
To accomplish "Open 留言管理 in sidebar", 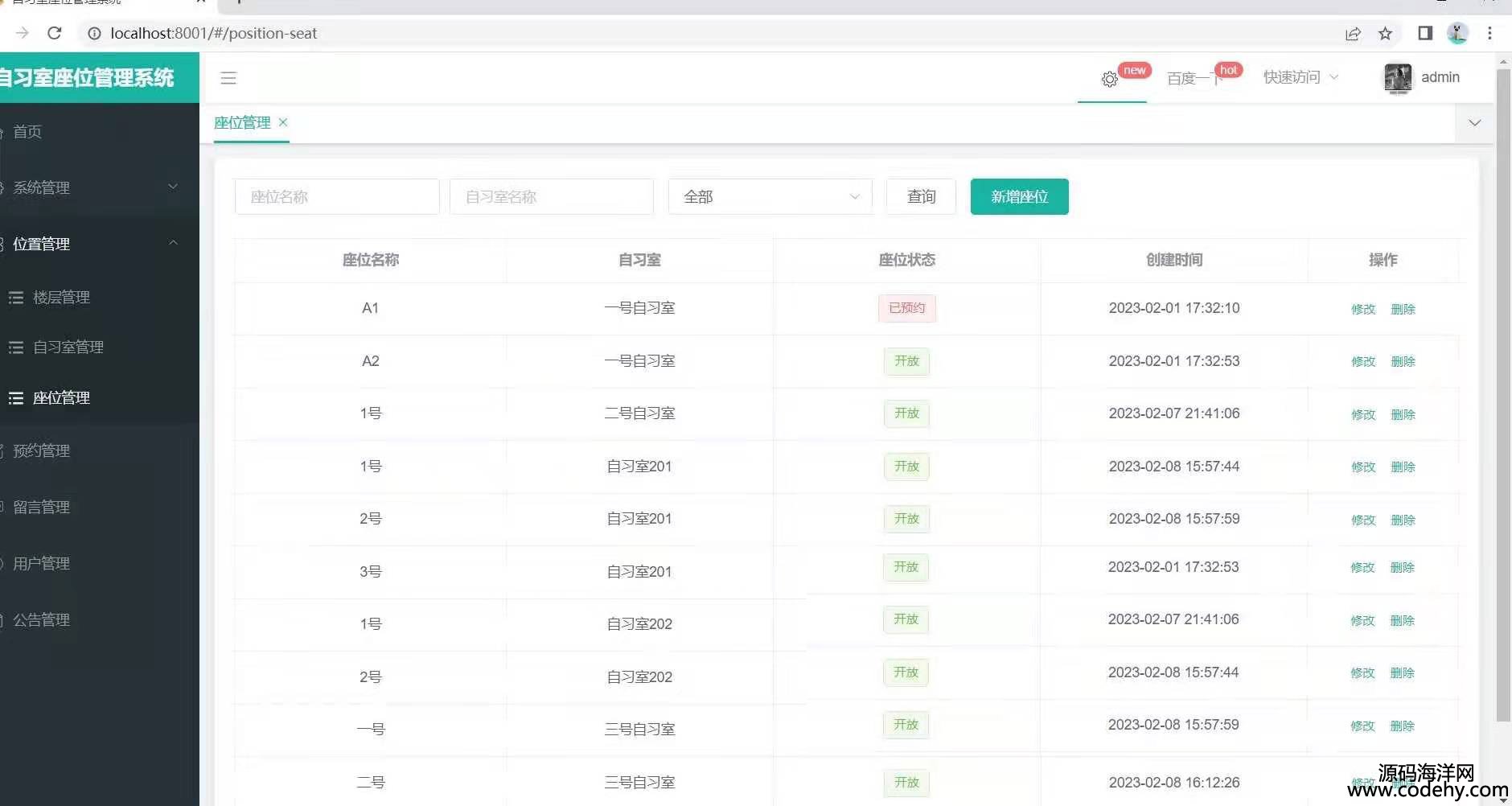I will pyautogui.click(x=42, y=507).
